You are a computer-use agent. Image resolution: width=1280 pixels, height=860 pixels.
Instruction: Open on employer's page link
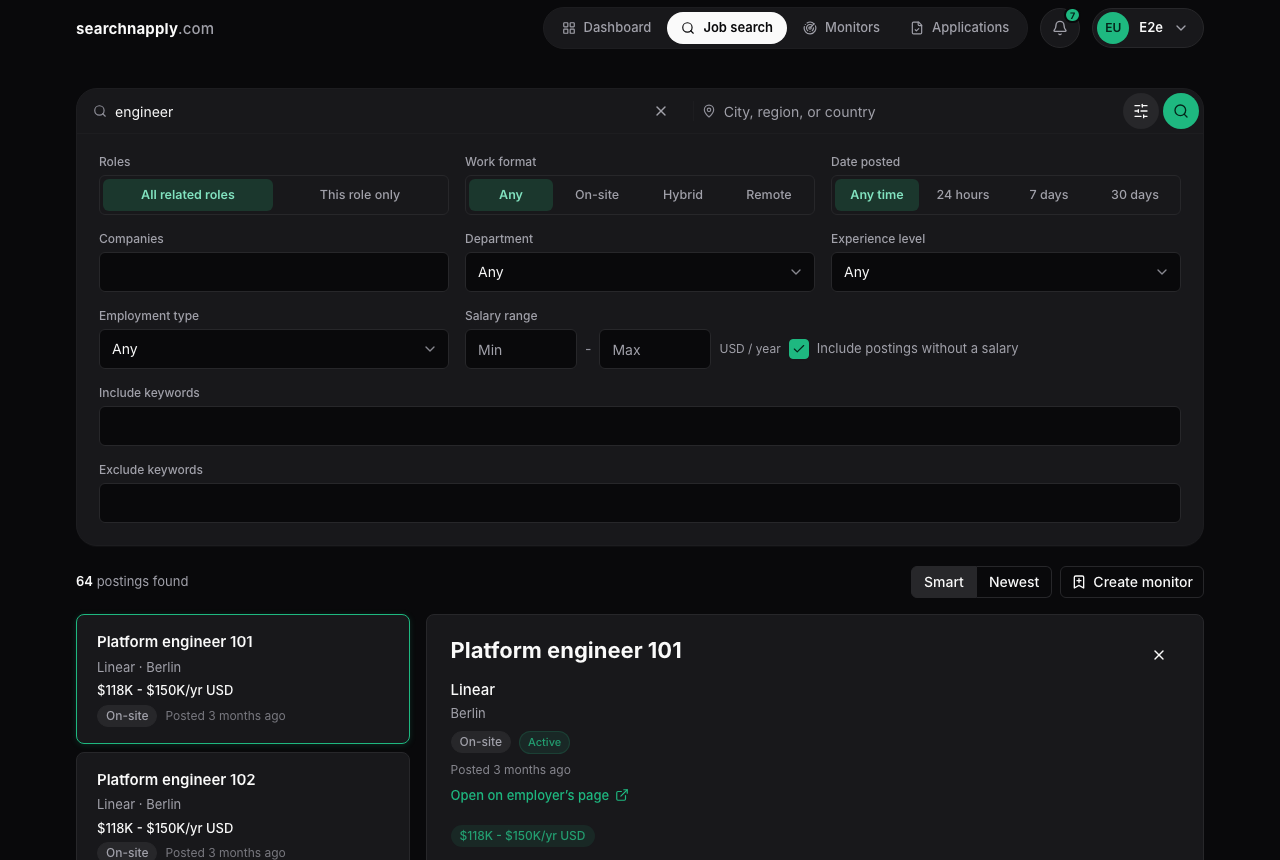tap(540, 795)
